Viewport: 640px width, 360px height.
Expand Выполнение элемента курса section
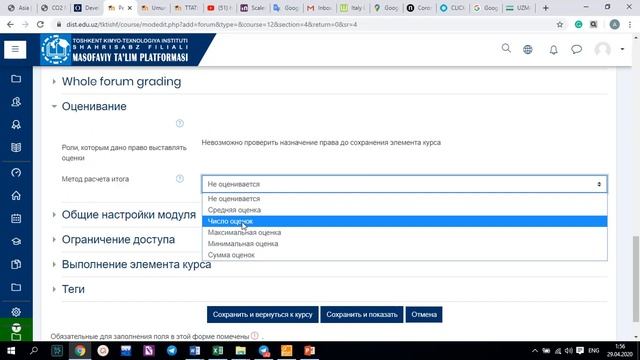[136, 264]
